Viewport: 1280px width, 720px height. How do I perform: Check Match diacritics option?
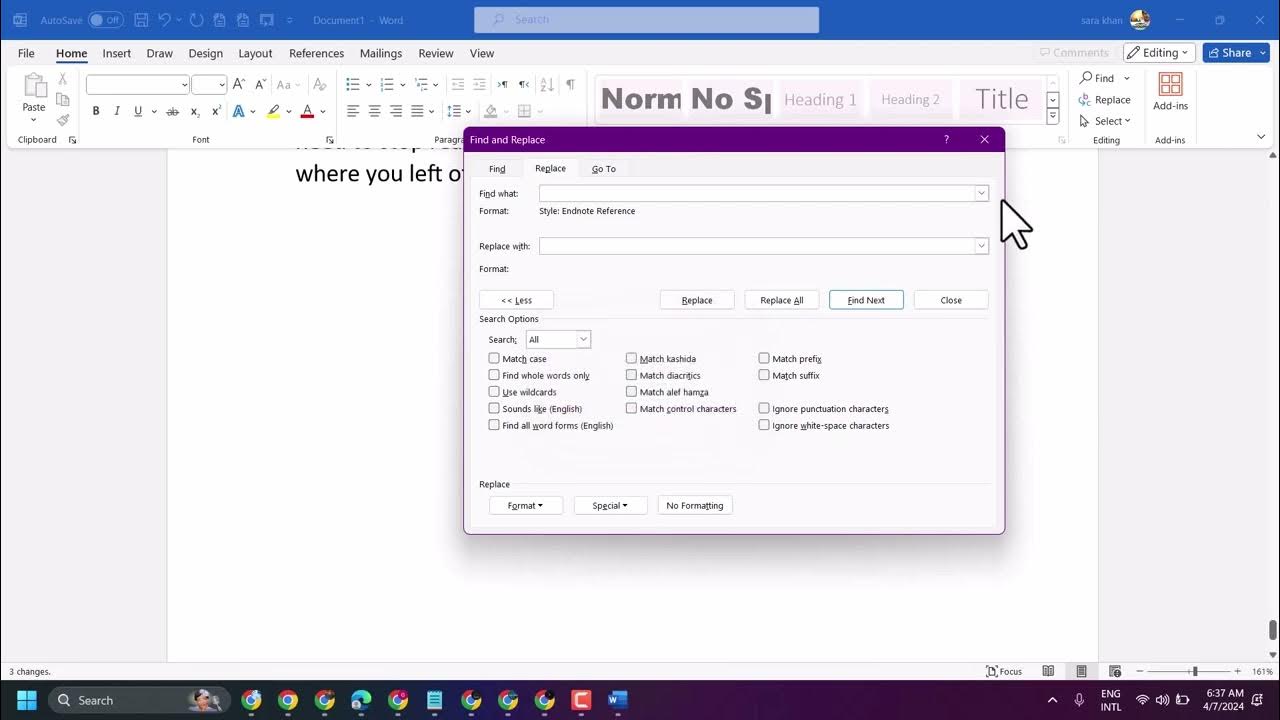[x=631, y=375]
